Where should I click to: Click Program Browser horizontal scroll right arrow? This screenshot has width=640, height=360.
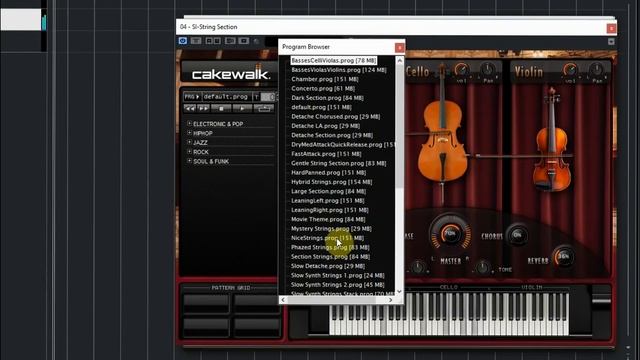tap(391, 300)
